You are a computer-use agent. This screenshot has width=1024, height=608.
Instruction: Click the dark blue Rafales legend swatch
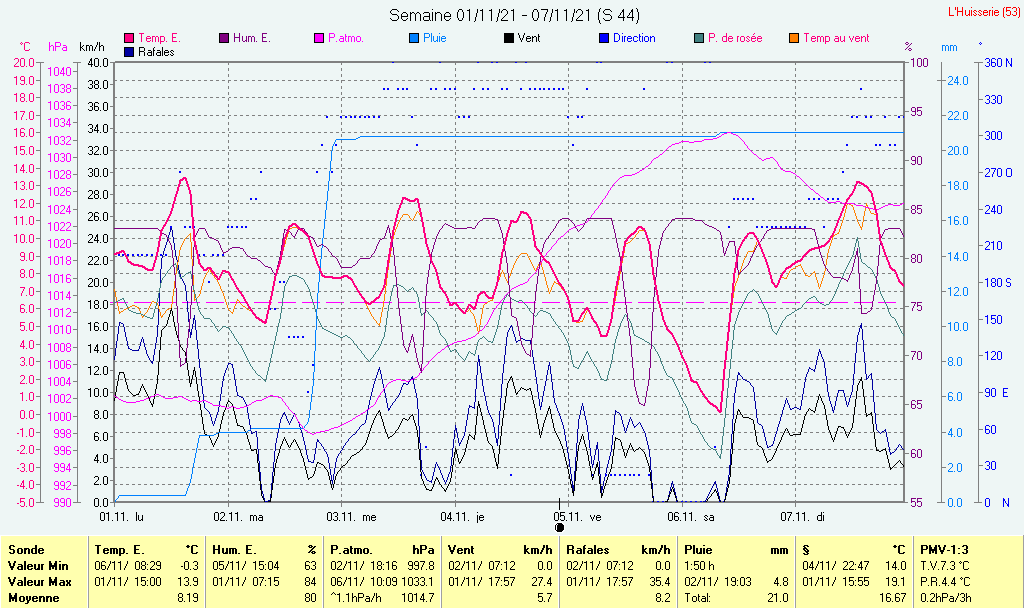129,52
